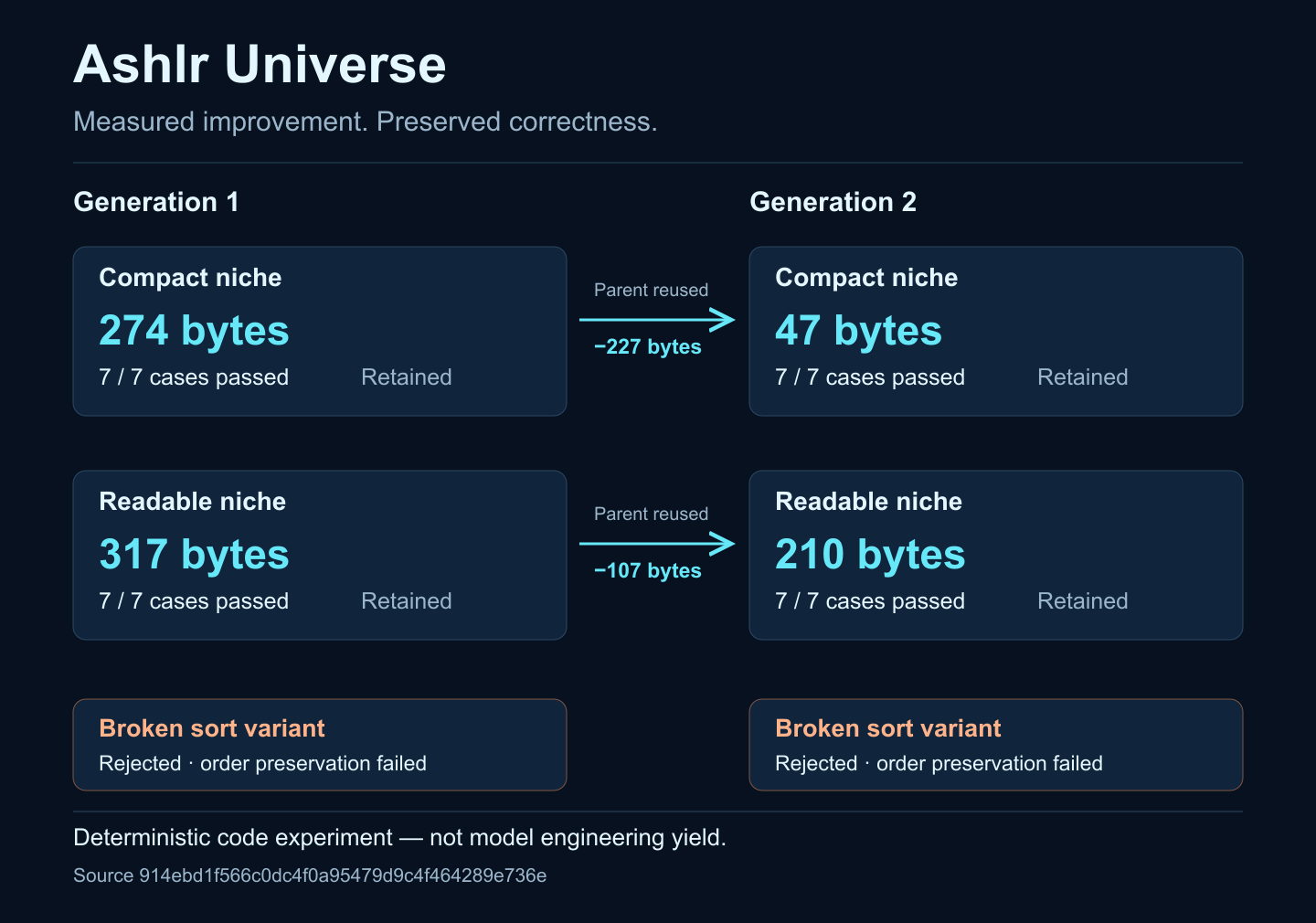
Task: Click "Readable niche" title in the 210 bytes card
Action: coord(869,502)
